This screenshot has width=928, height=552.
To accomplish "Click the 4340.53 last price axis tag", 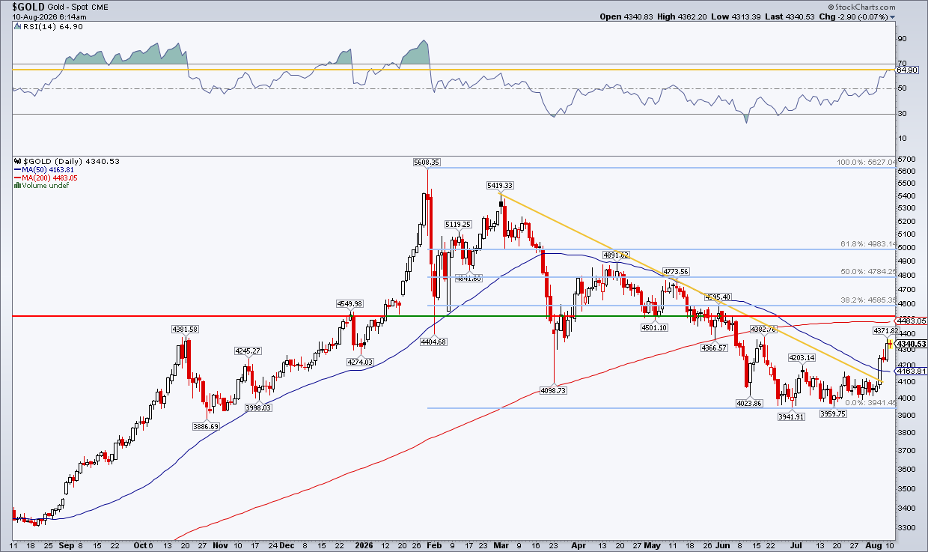I will [910, 344].
